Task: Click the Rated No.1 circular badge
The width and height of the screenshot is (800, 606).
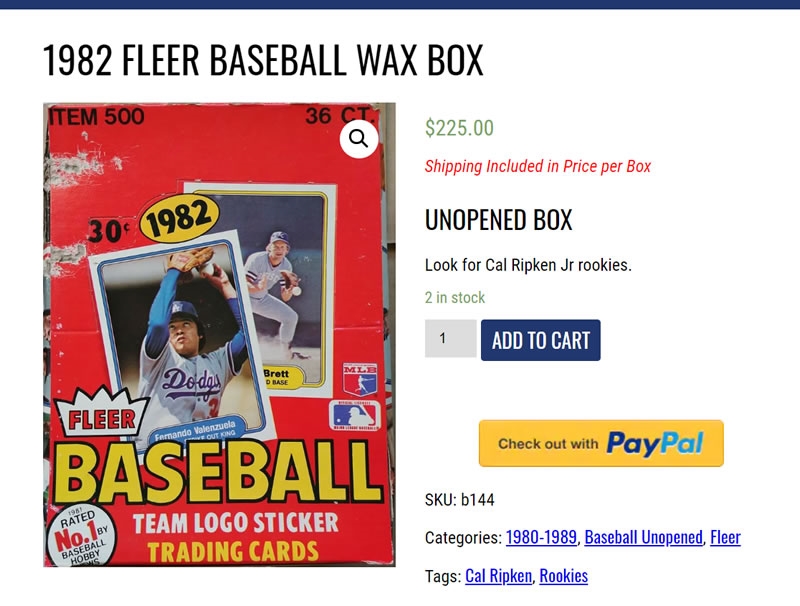Action: tap(81, 537)
